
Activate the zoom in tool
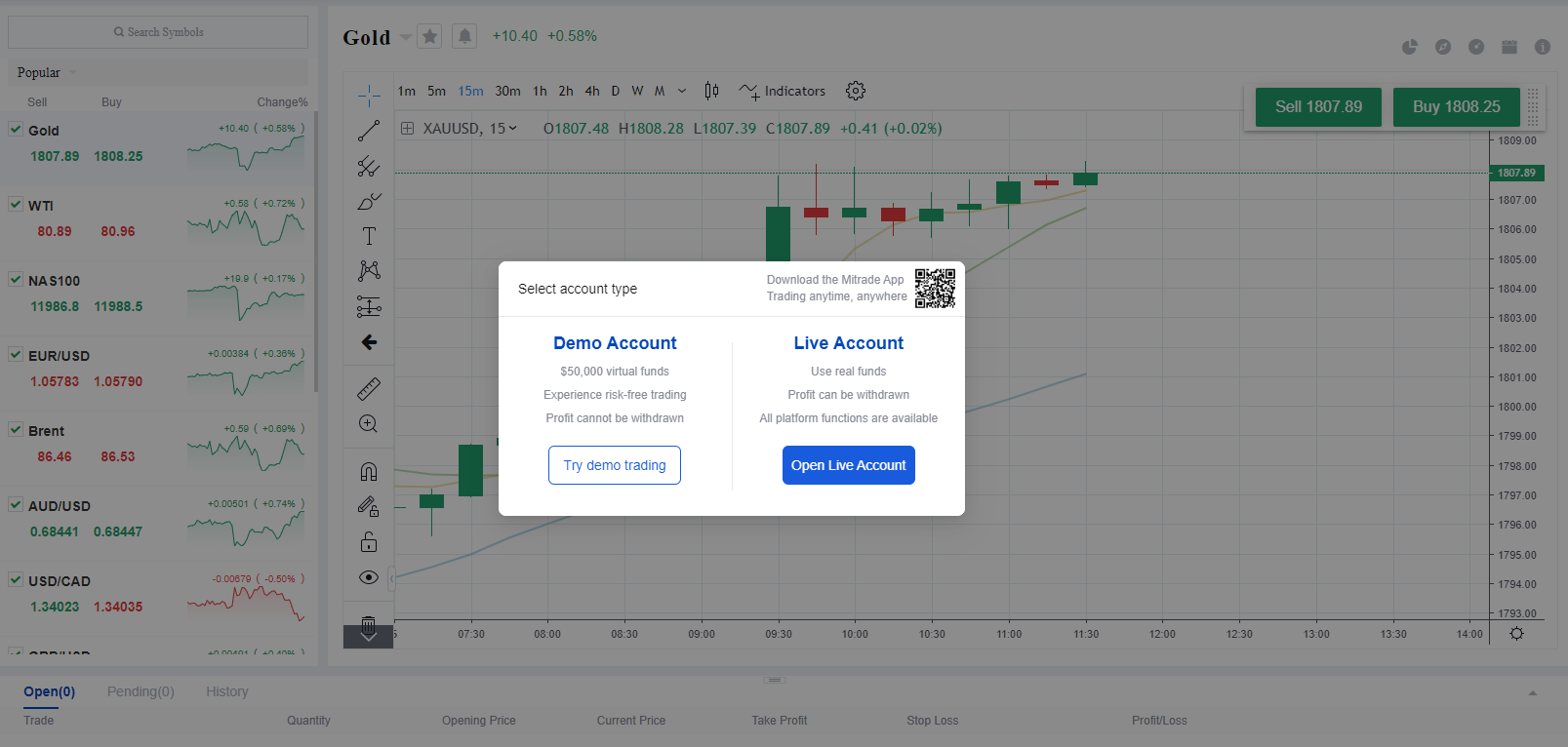pyautogui.click(x=369, y=424)
